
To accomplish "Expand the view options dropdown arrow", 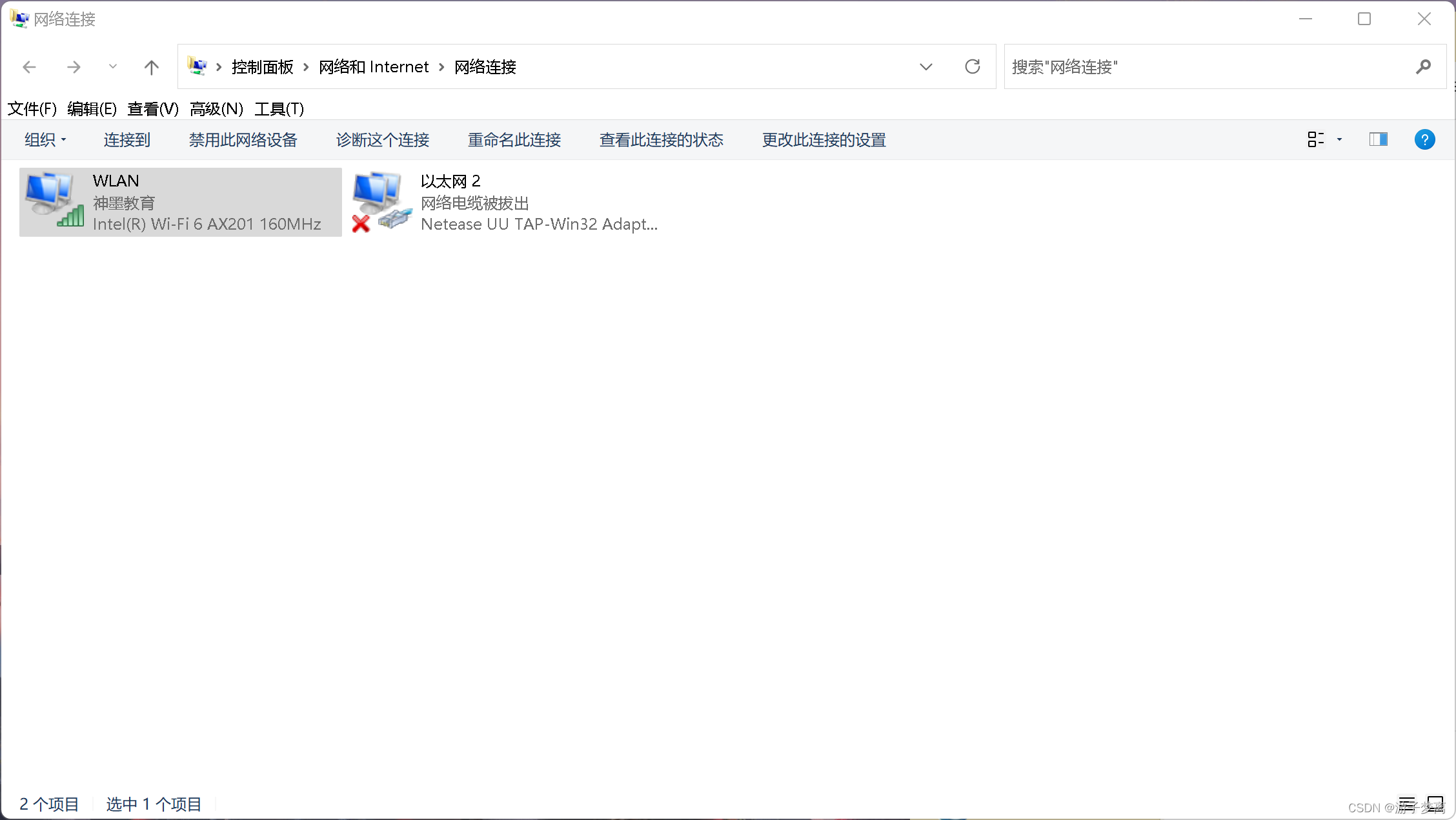I will coord(1340,139).
